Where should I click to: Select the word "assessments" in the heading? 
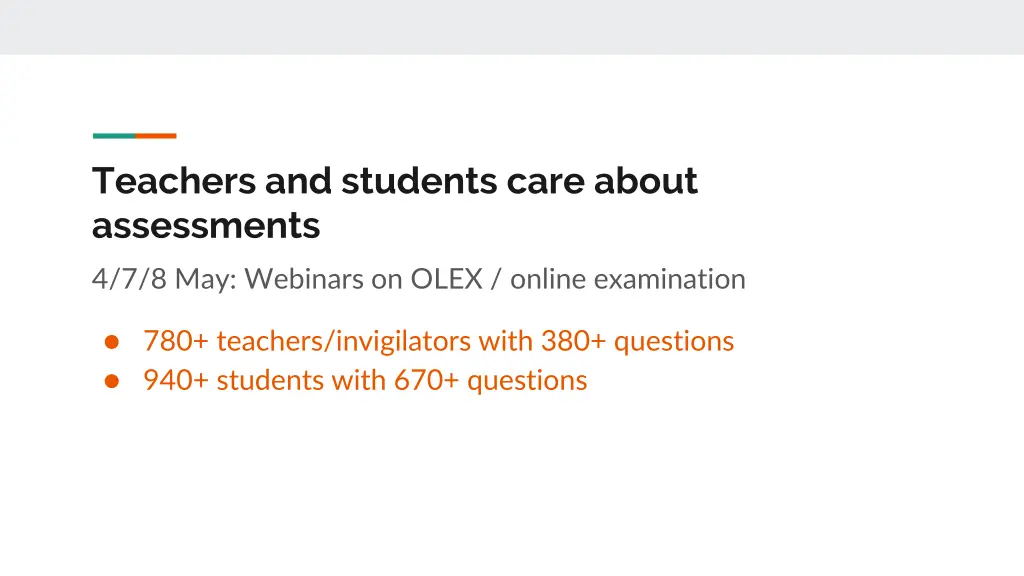[x=206, y=226]
